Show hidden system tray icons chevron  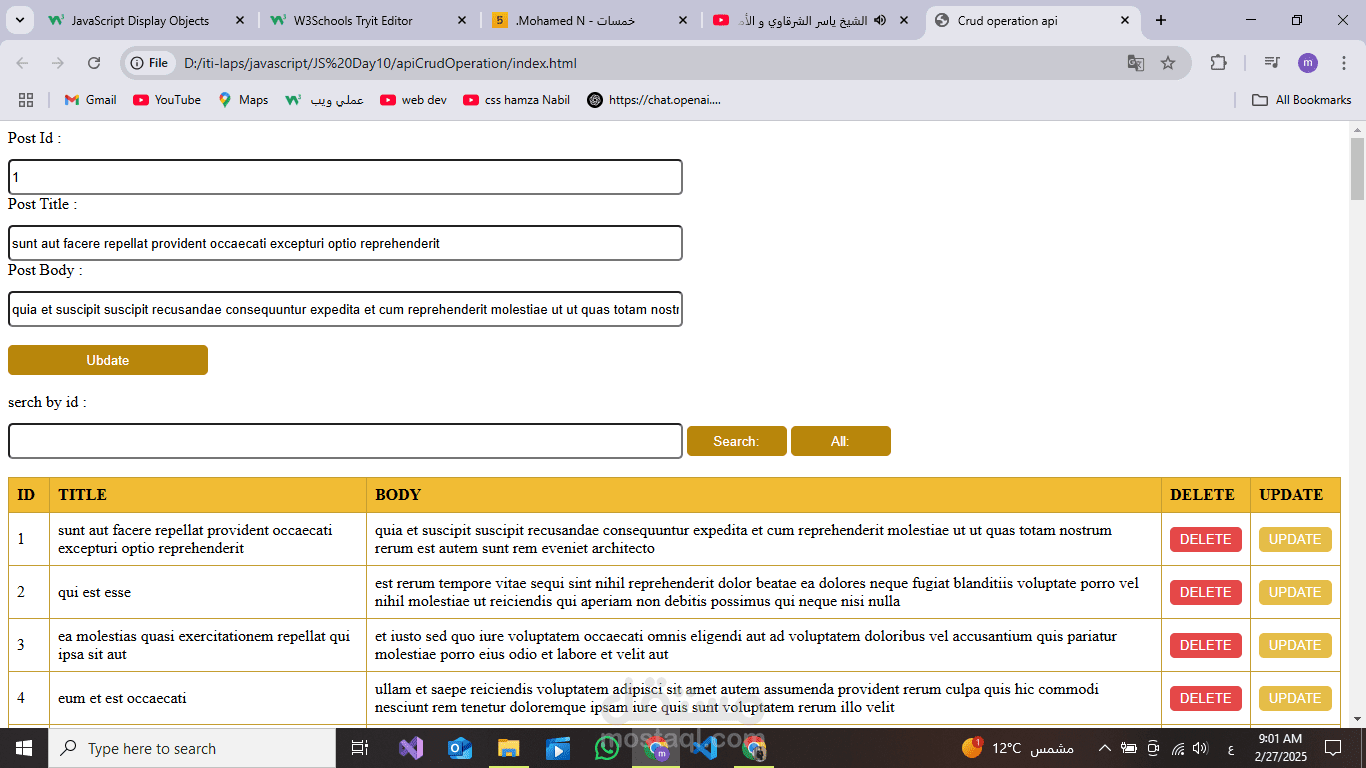1104,748
